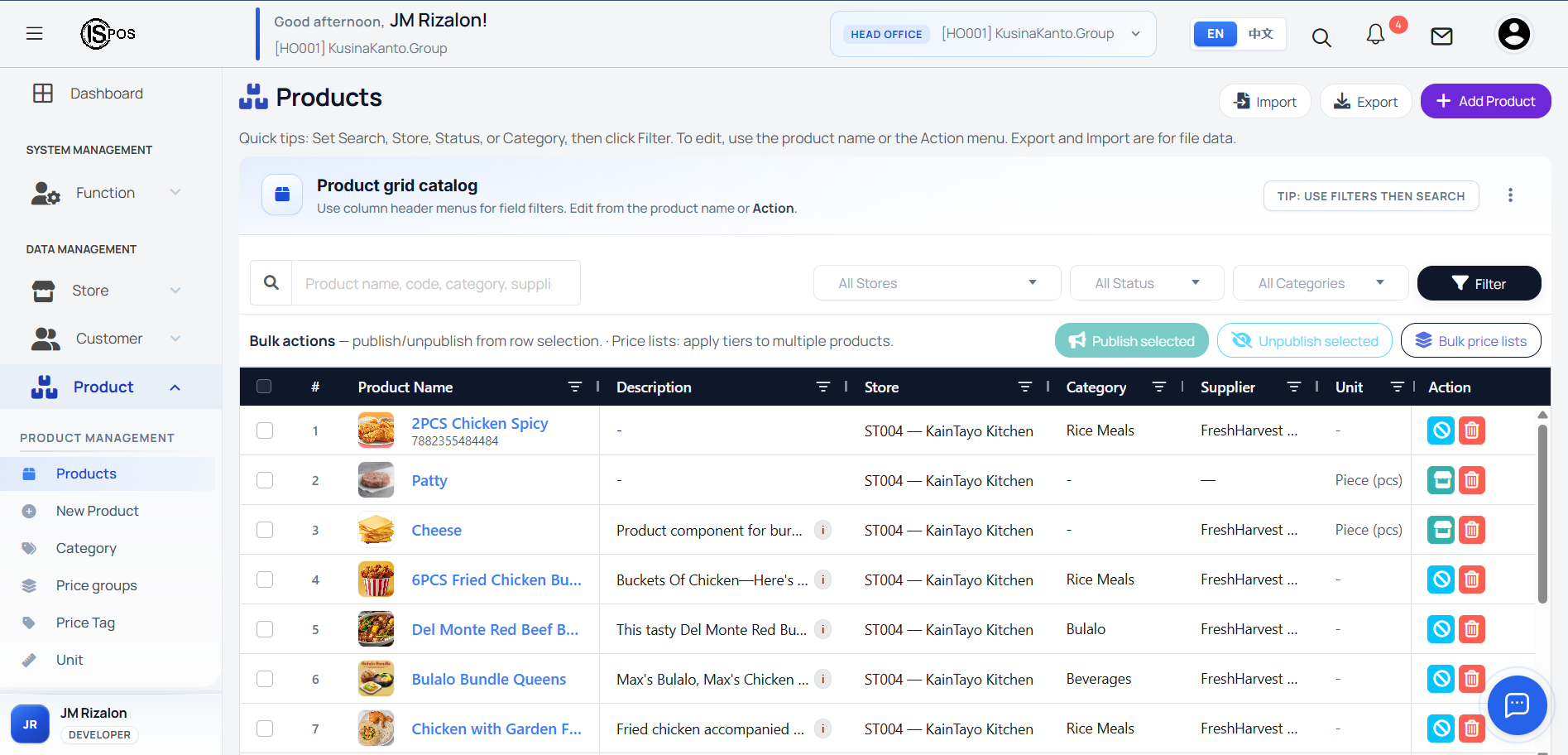Click the Export button
Image resolution: width=1568 pixels, height=755 pixels.
point(1366,101)
